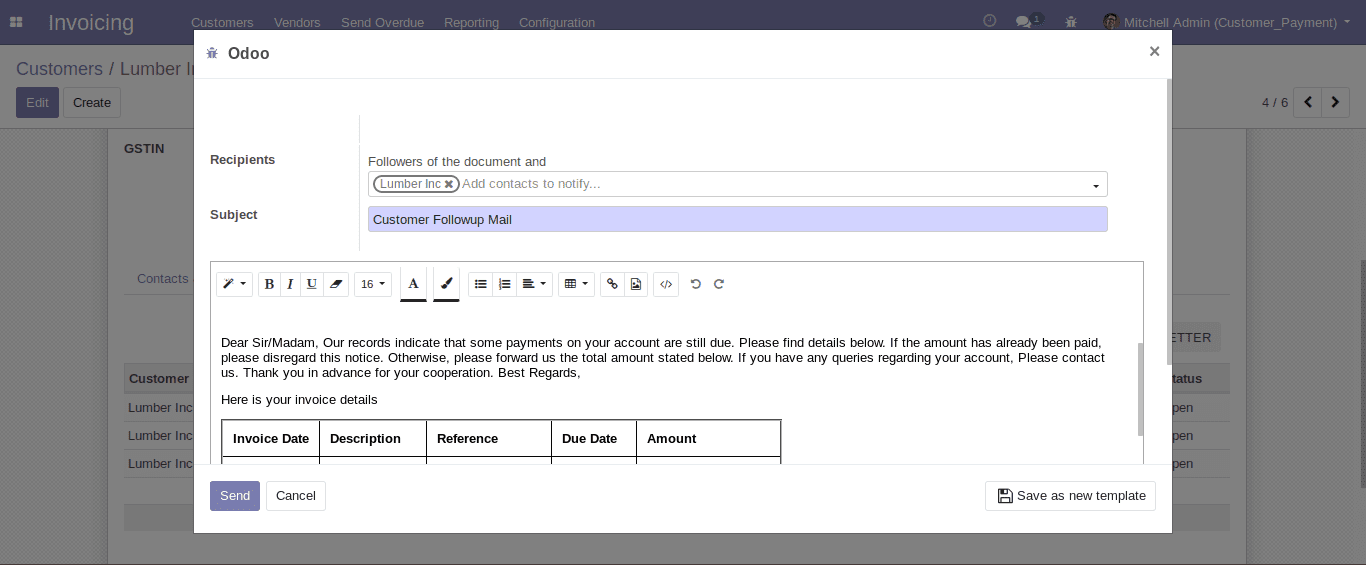The width and height of the screenshot is (1366, 565).
Task: Toggle bold formatting in the editor
Action: 269,284
